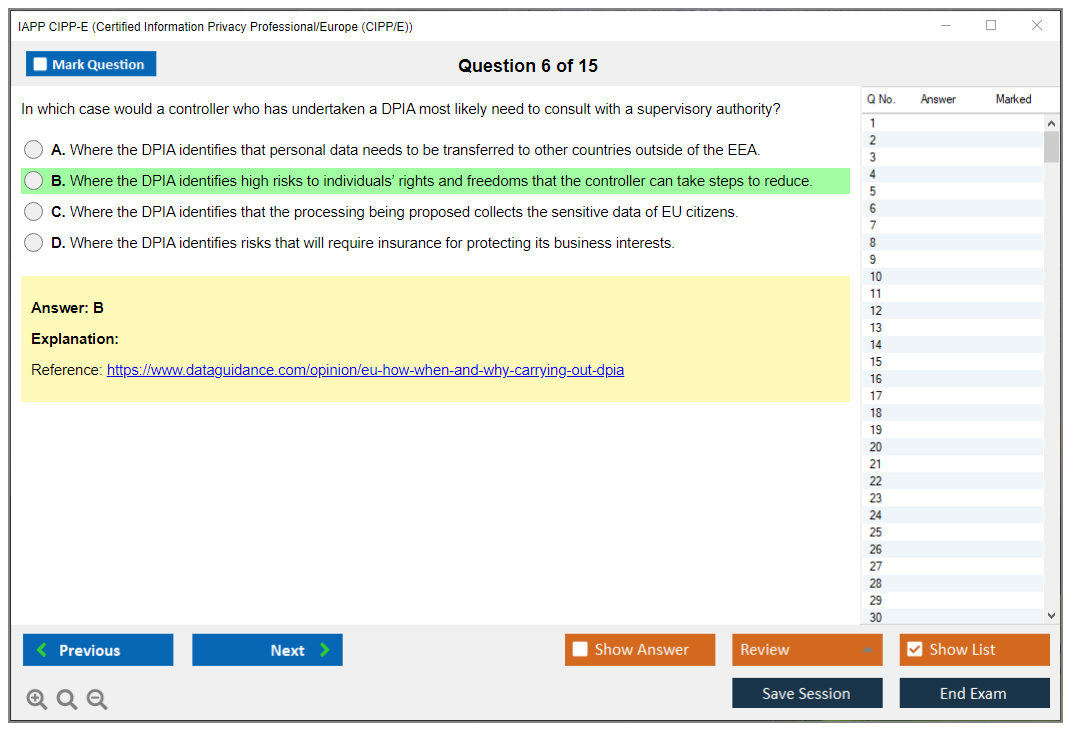Select answer option A radio button

(34, 150)
